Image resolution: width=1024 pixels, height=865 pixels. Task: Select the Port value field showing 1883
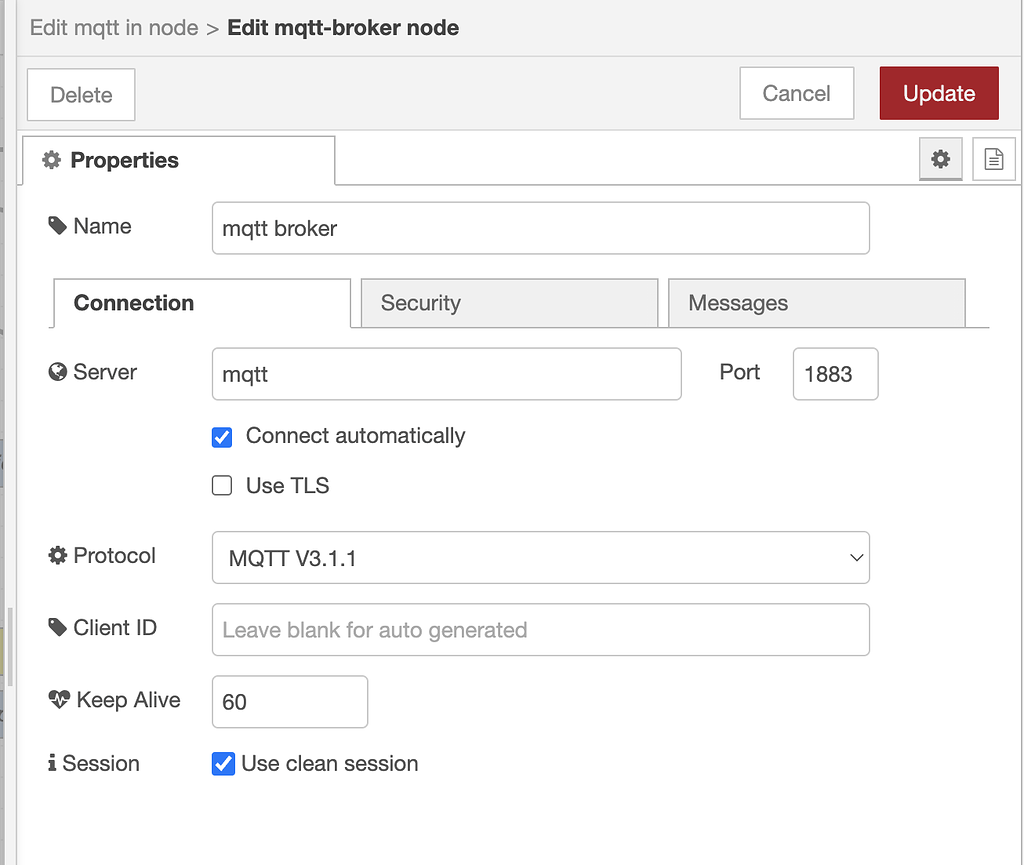(x=835, y=373)
